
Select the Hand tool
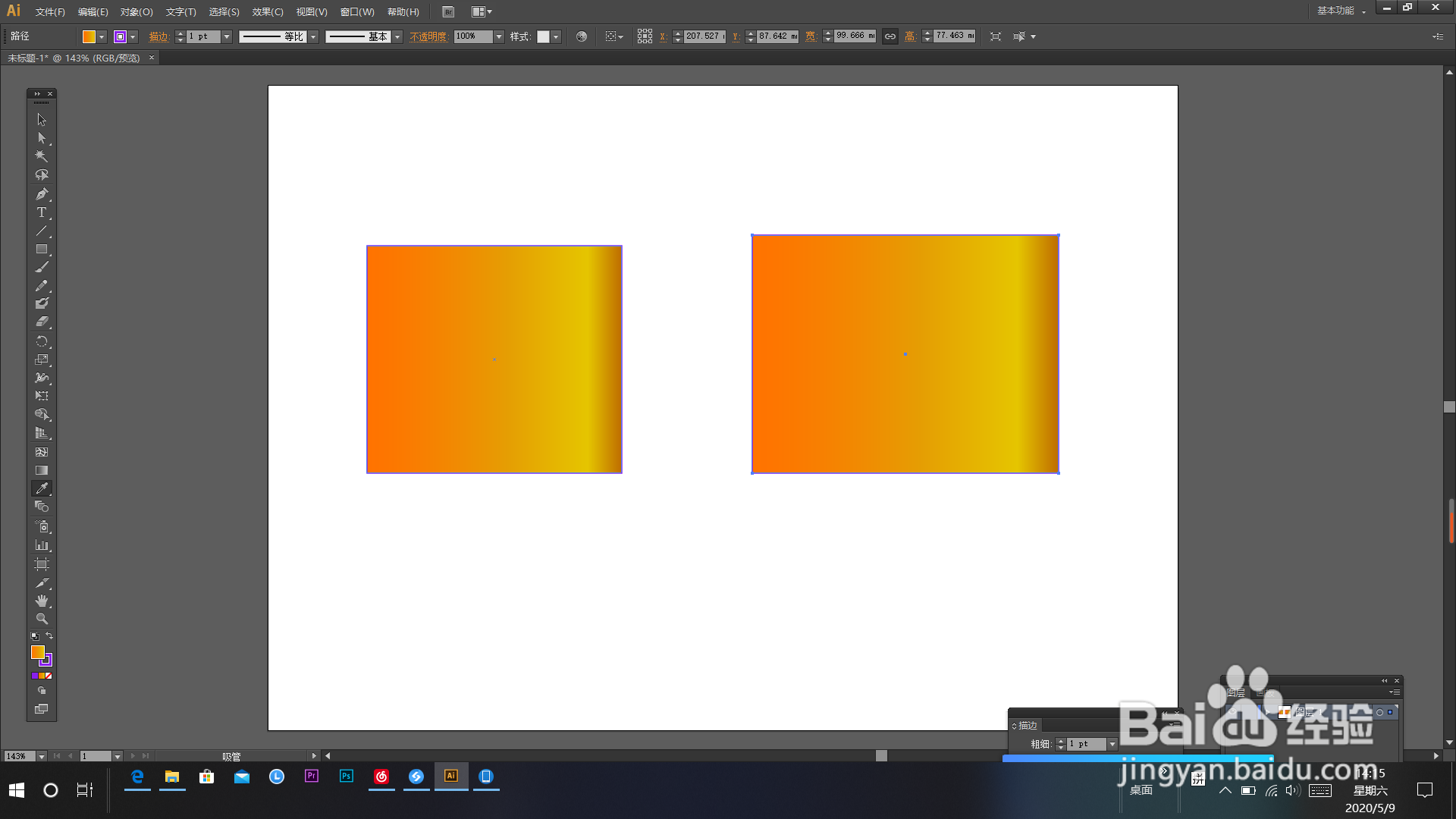coord(42,601)
